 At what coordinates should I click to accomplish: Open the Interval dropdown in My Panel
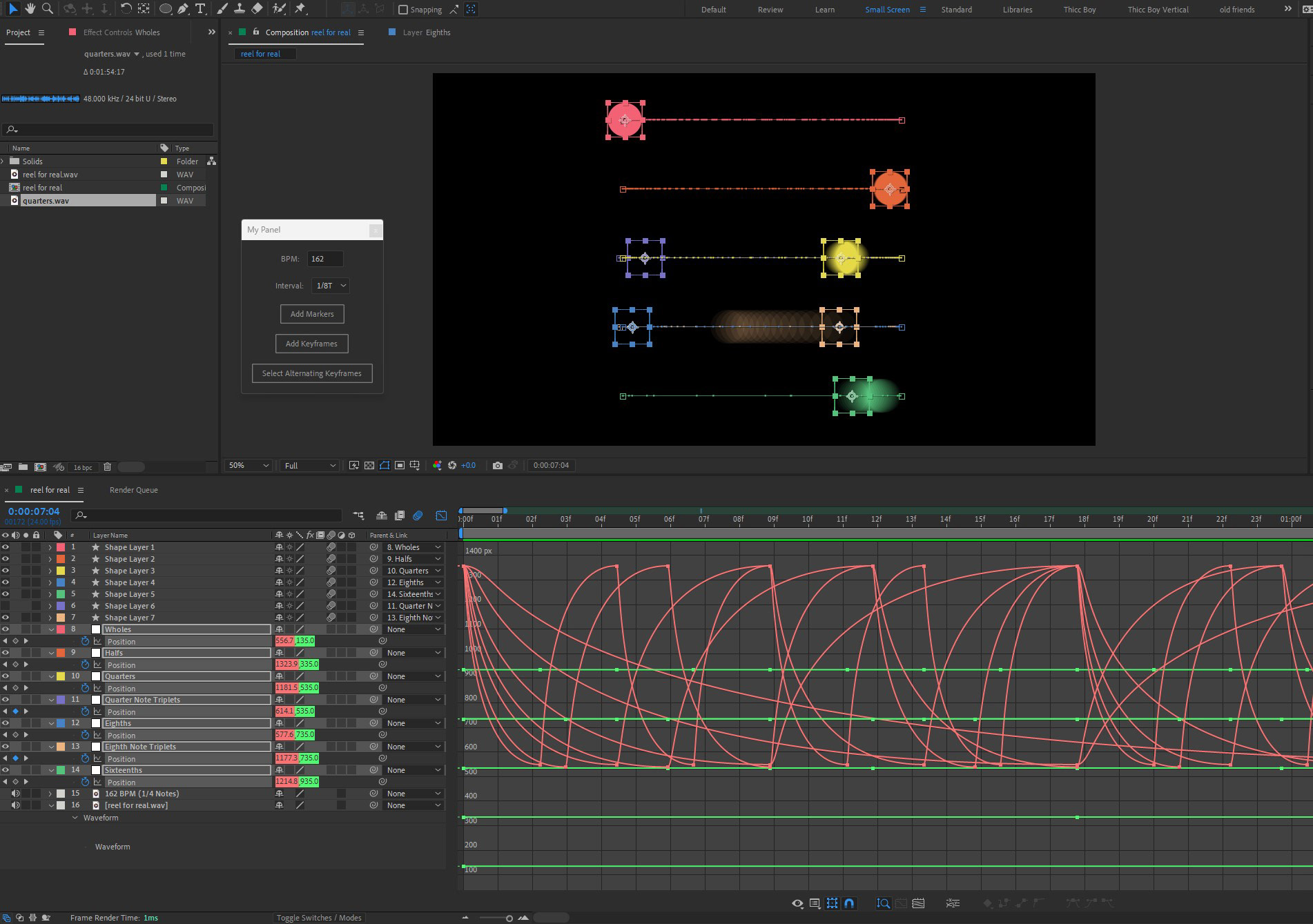(x=331, y=286)
